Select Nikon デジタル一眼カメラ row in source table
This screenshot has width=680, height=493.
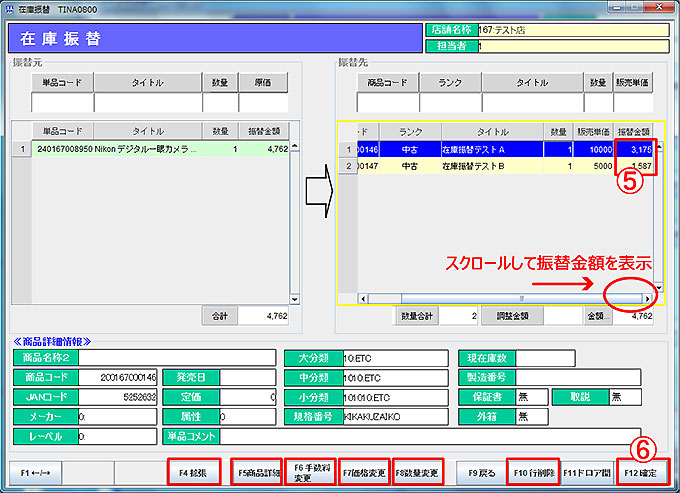pyautogui.click(x=150, y=149)
